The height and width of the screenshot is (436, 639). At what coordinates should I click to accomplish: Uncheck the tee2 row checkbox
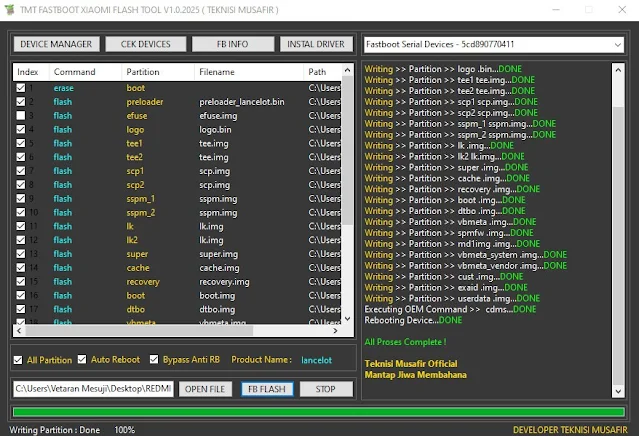coord(20,157)
